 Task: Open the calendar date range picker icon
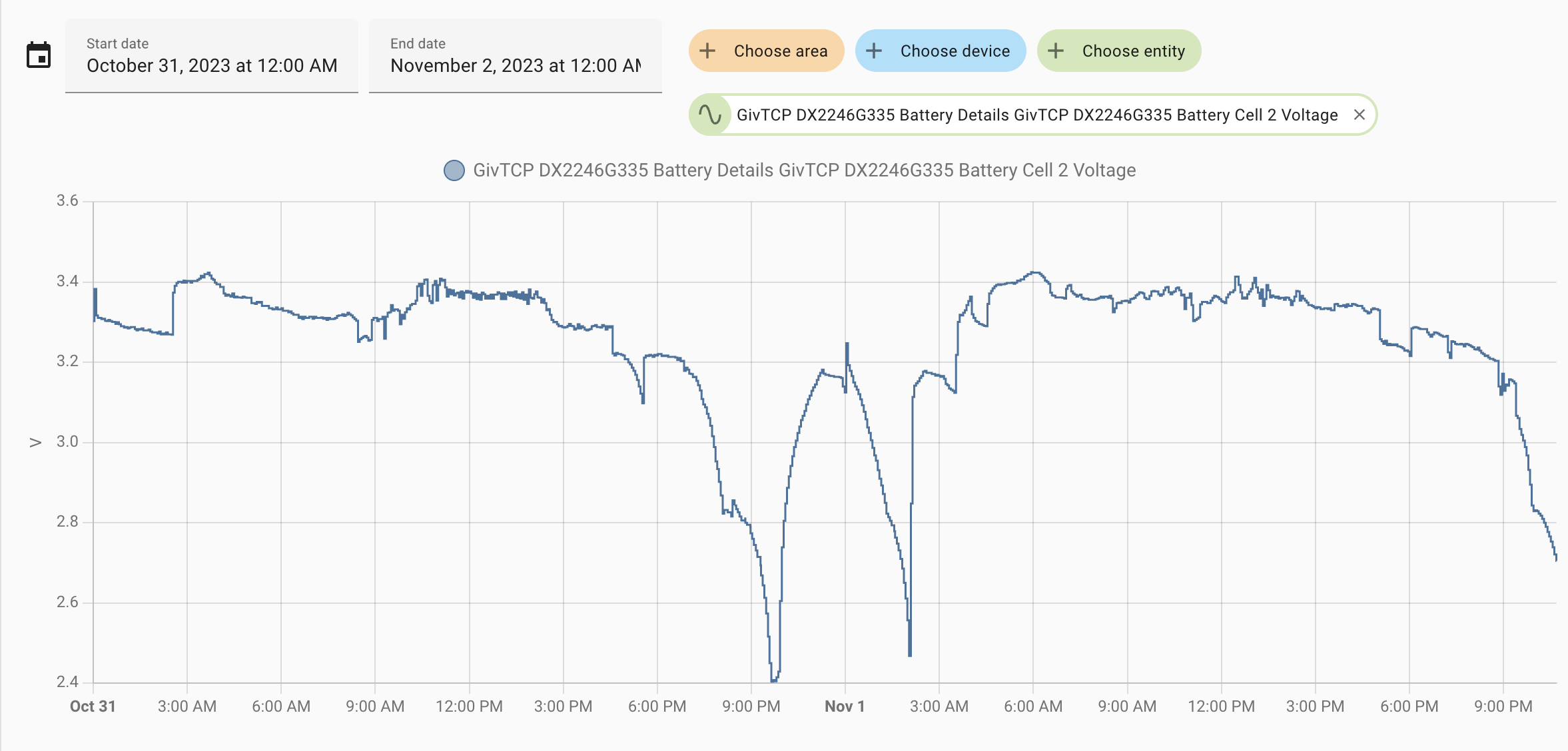click(x=39, y=55)
